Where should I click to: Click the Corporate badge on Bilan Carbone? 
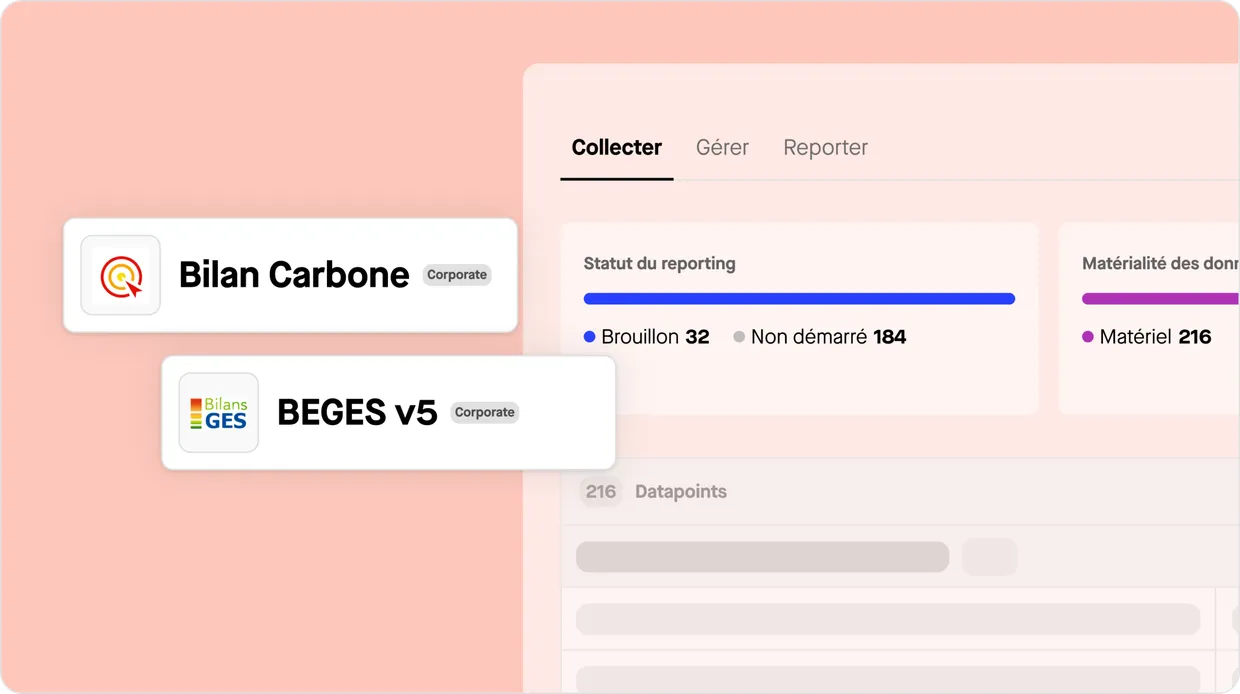457,274
